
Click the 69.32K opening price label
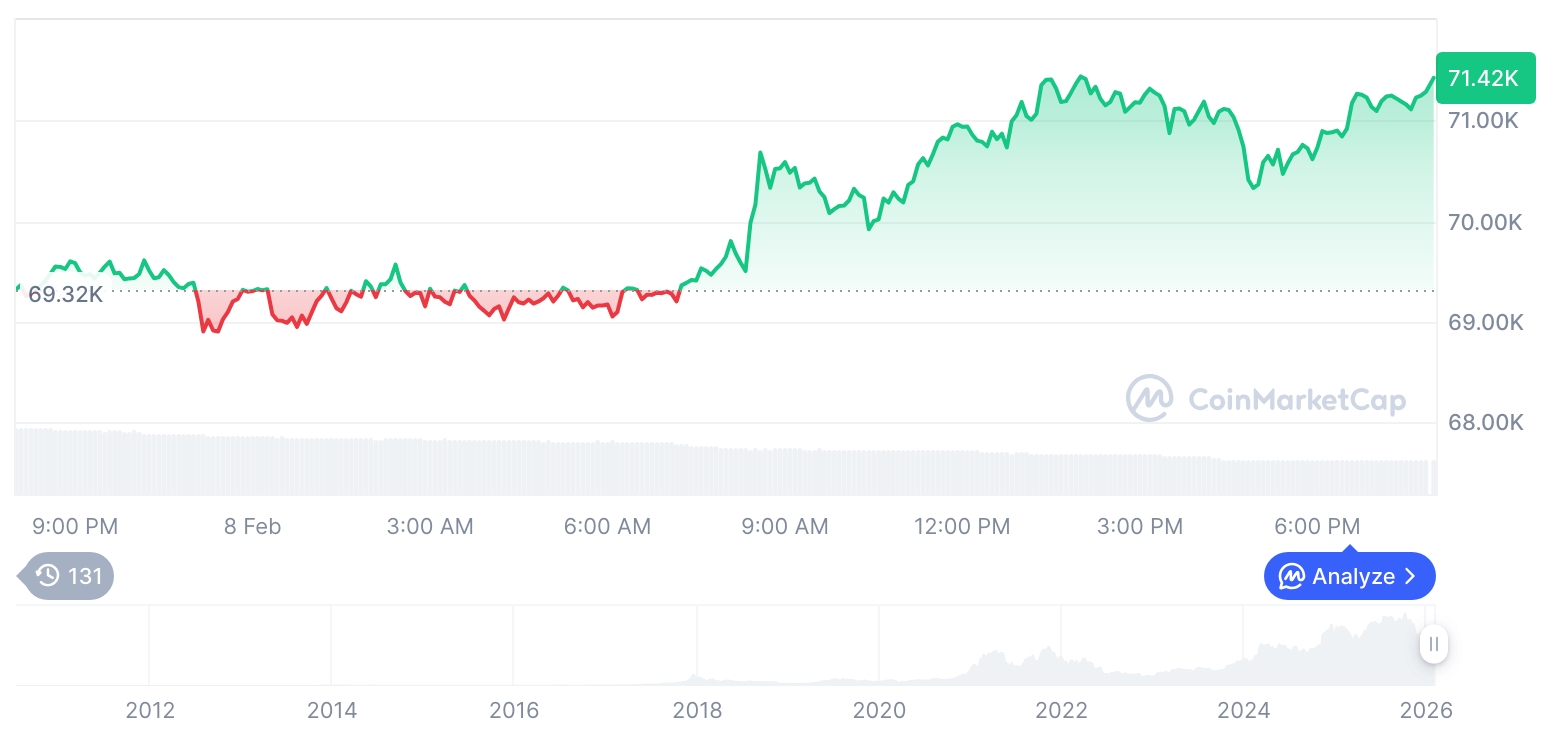point(65,295)
